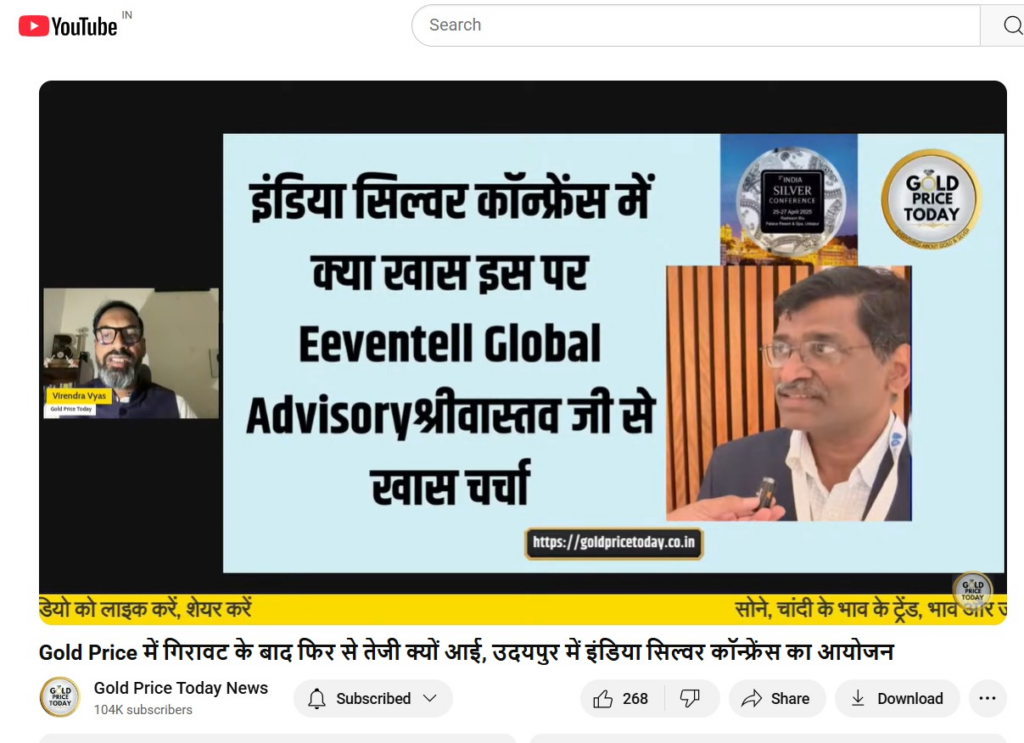
Task: Click the Gold Price Today watermark in the video corner
Action: tap(972, 591)
